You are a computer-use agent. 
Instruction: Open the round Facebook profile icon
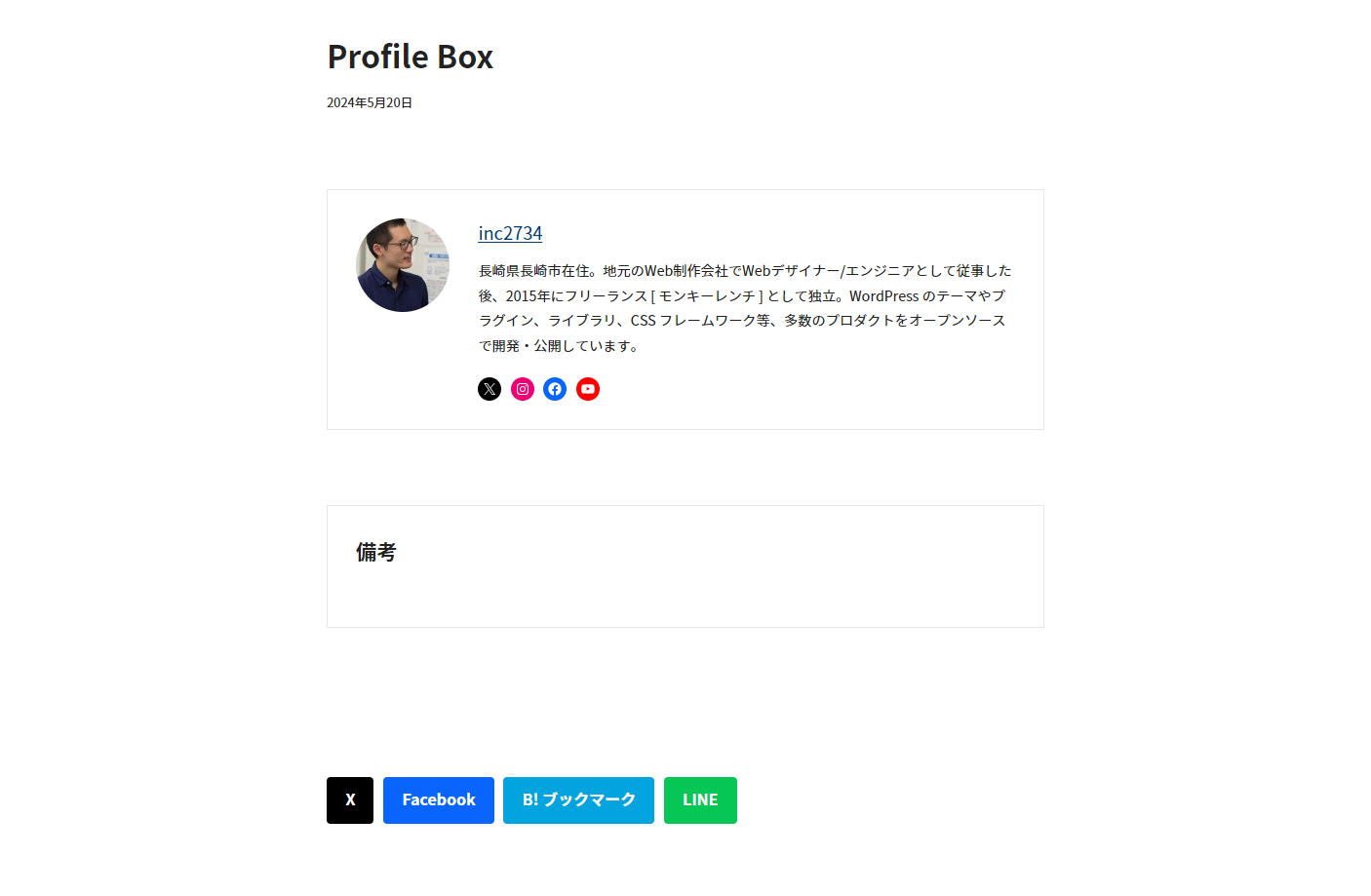coord(555,389)
